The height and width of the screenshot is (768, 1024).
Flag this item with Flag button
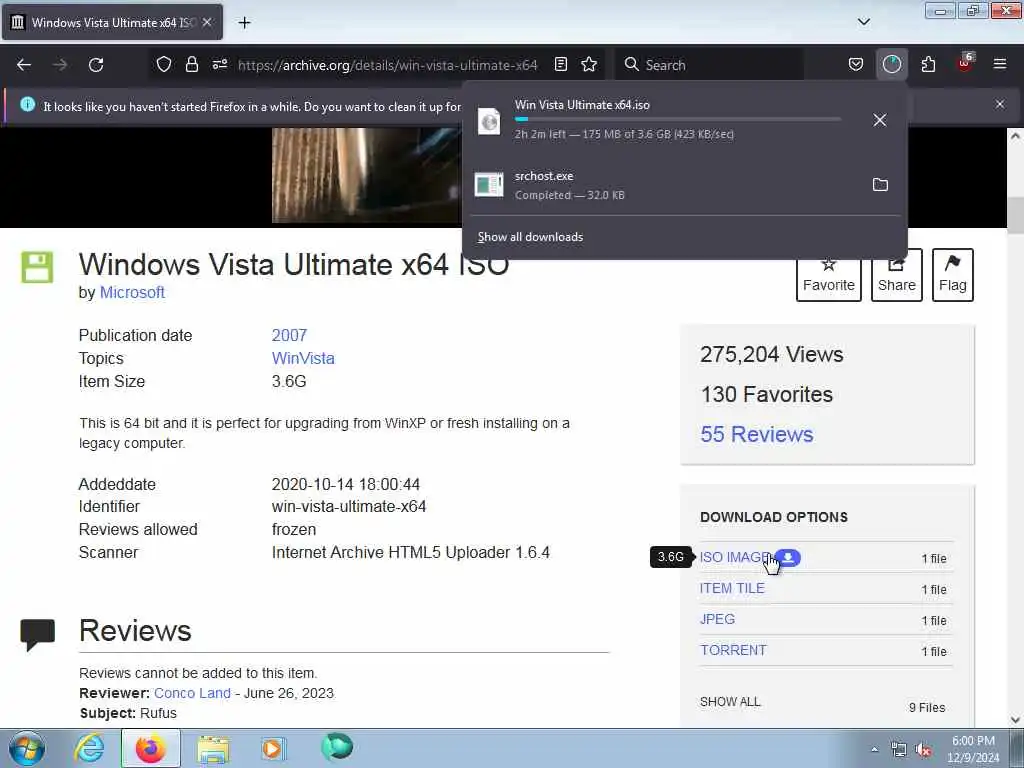(953, 275)
